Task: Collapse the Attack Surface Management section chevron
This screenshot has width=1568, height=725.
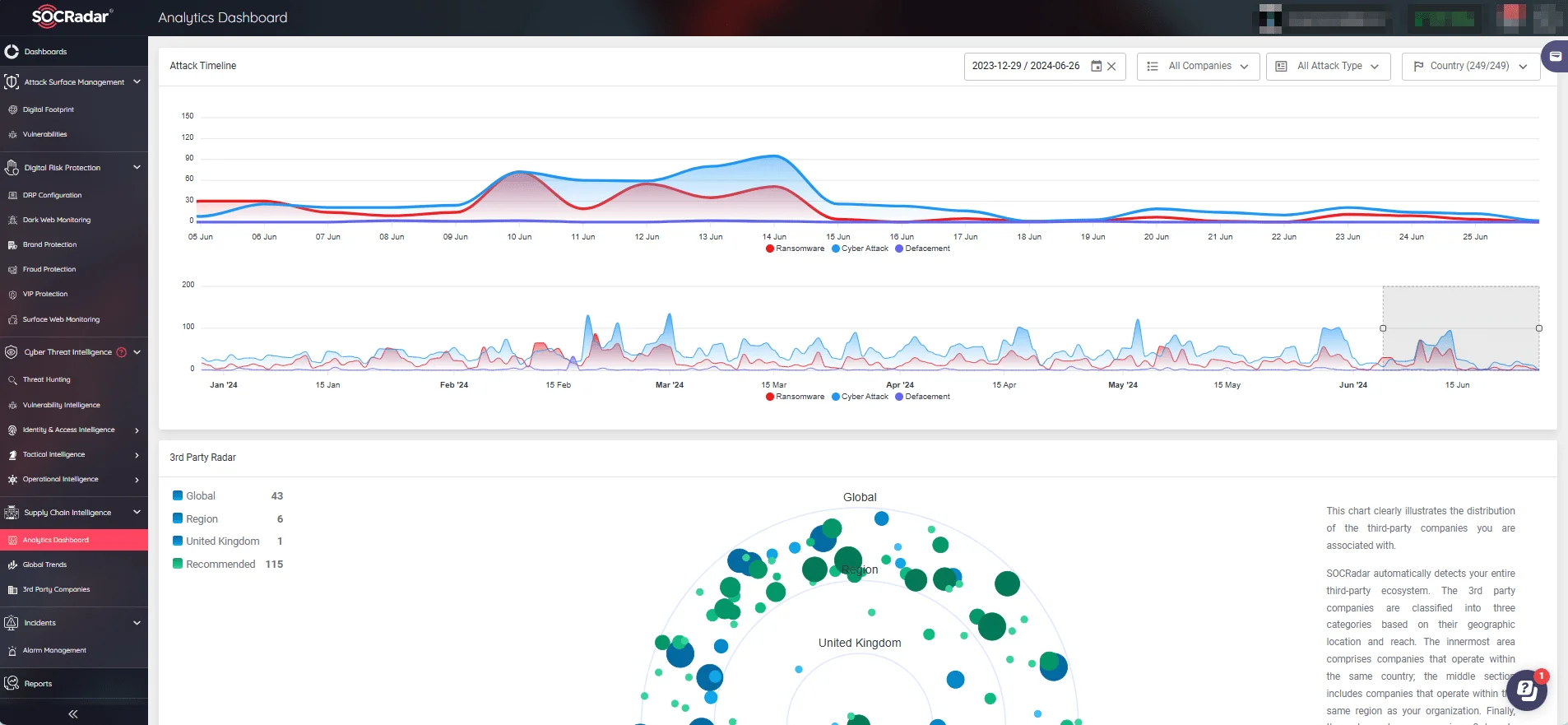Action: pyautogui.click(x=137, y=82)
